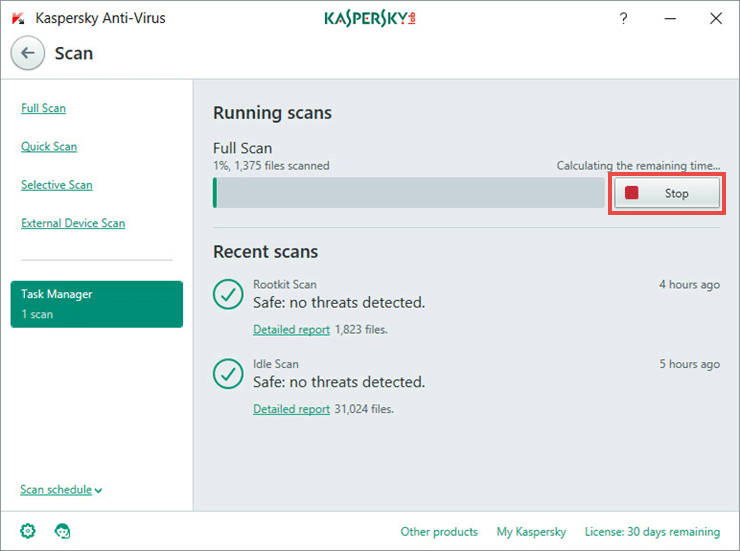Click the "31,024 files." text
The width and height of the screenshot is (740, 551).
[x=364, y=409]
